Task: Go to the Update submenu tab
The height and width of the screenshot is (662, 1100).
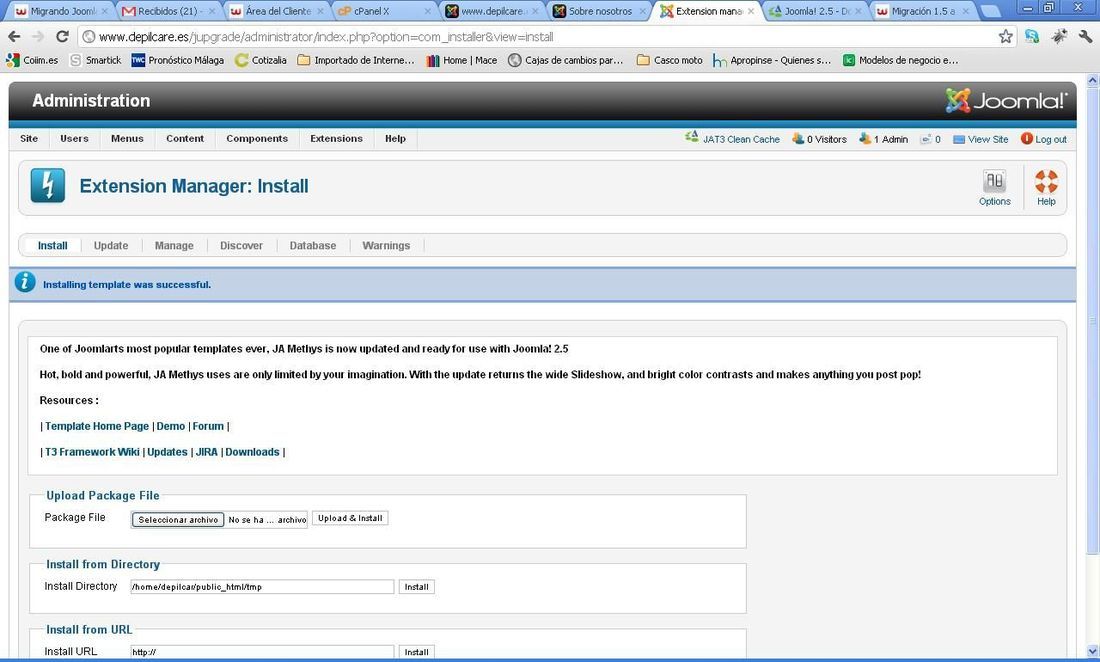Action: pos(111,245)
